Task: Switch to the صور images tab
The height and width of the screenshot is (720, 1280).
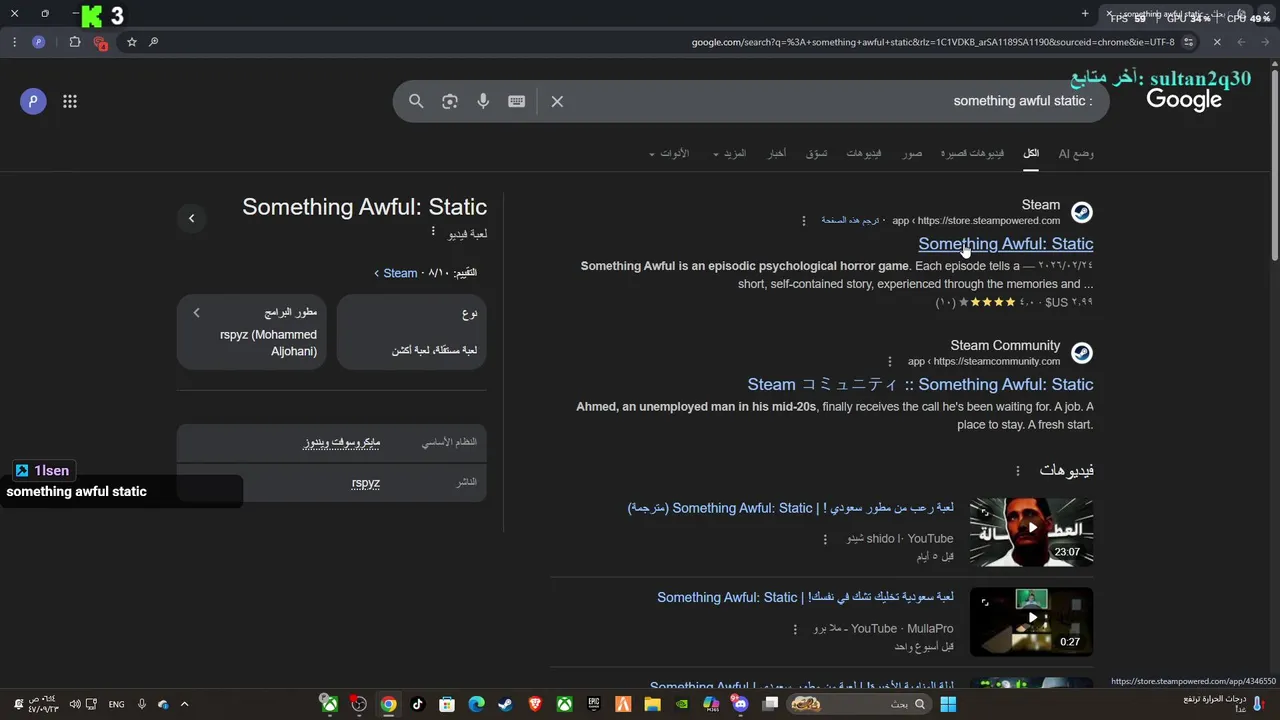Action: (912, 153)
